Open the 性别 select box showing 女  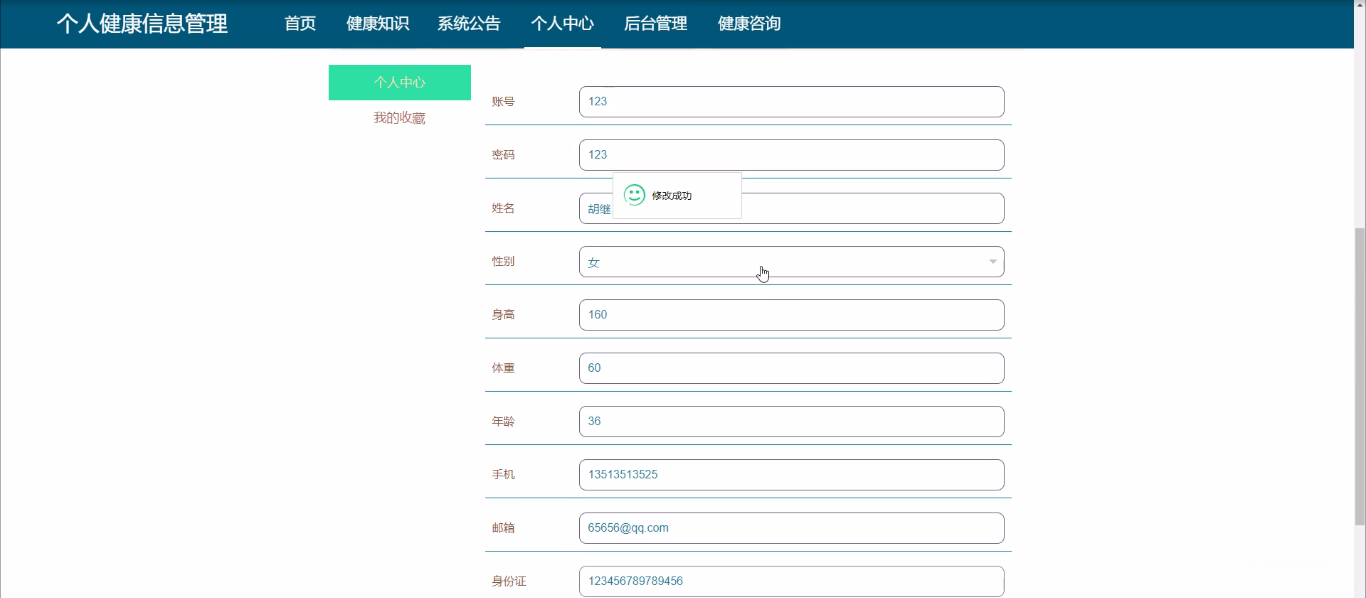tap(780, 262)
